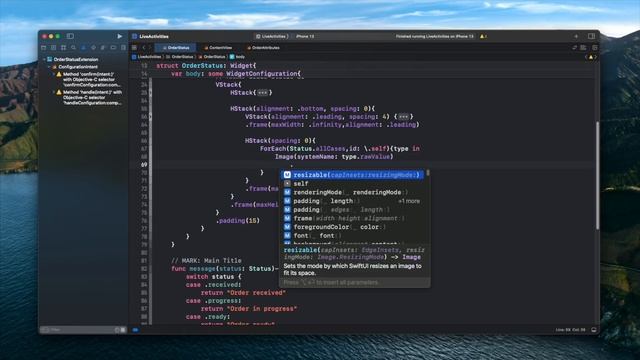Image resolution: width=640 pixels, height=360 pixels.
Task: Open the yellow warning badge in activity bar
Action: 483,36
